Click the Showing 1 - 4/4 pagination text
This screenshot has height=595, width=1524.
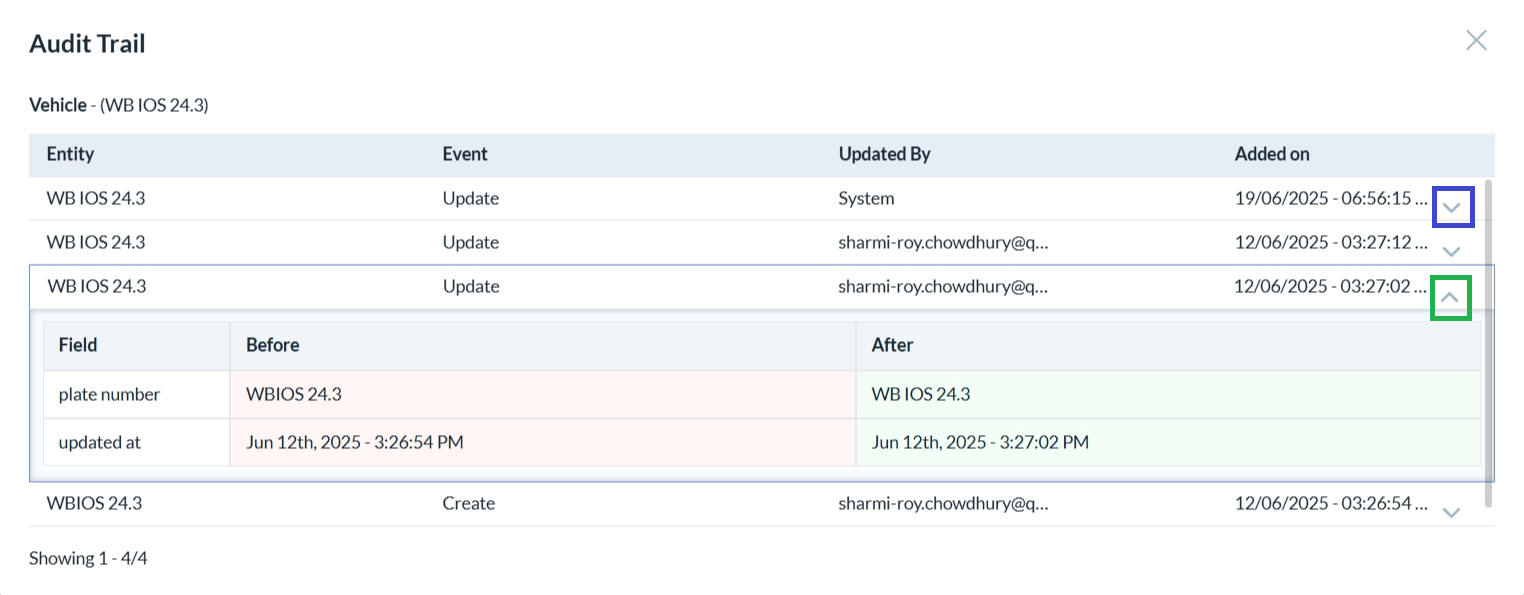pos(88,558)
